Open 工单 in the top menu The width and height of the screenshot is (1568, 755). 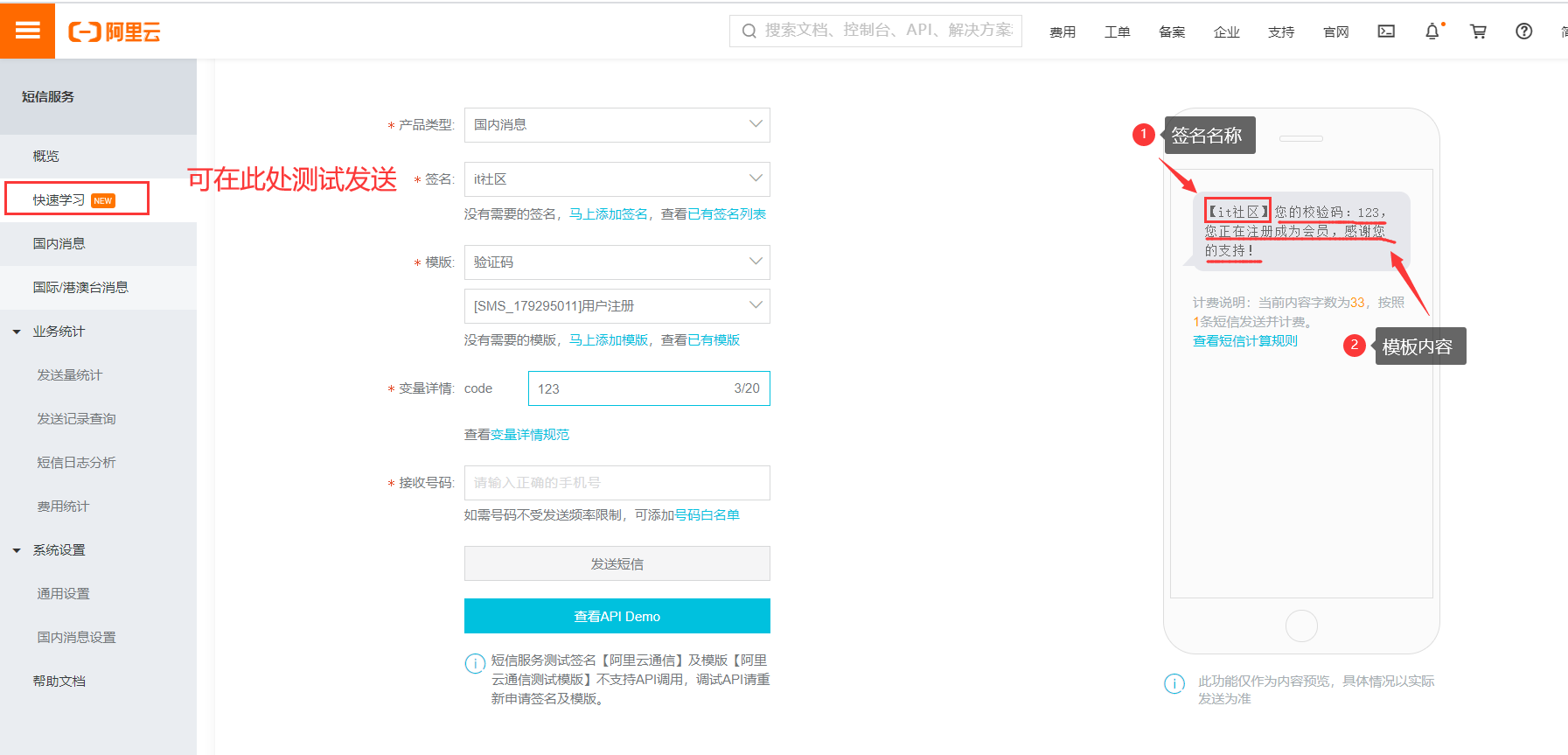point(1117,32)
